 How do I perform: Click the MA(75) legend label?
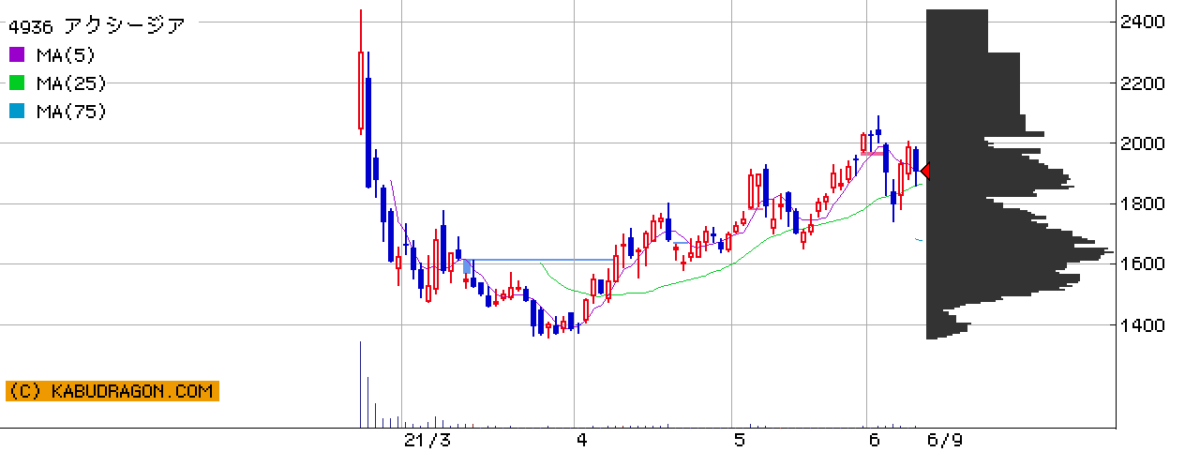[70, 112]
